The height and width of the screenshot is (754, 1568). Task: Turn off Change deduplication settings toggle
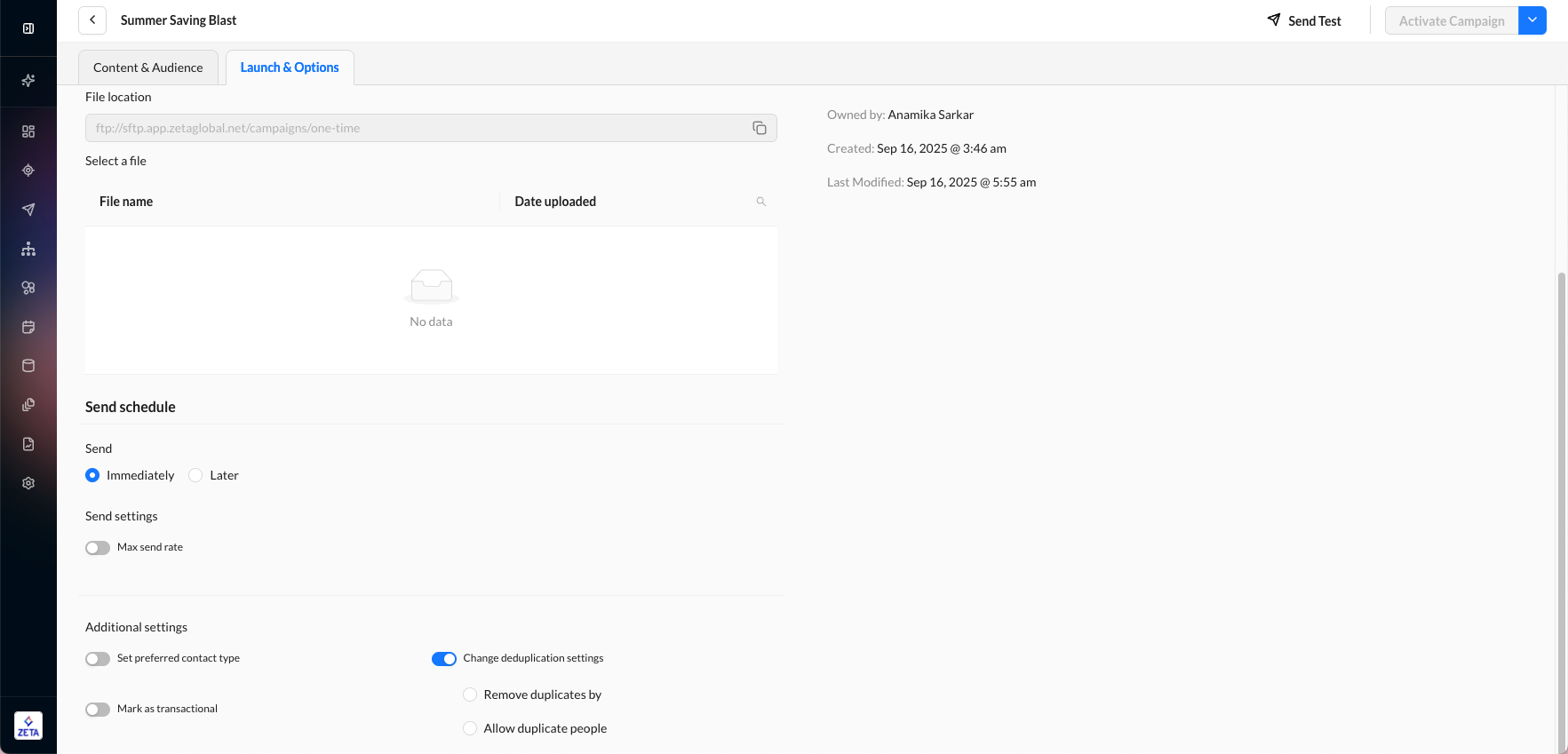[443, 659]
